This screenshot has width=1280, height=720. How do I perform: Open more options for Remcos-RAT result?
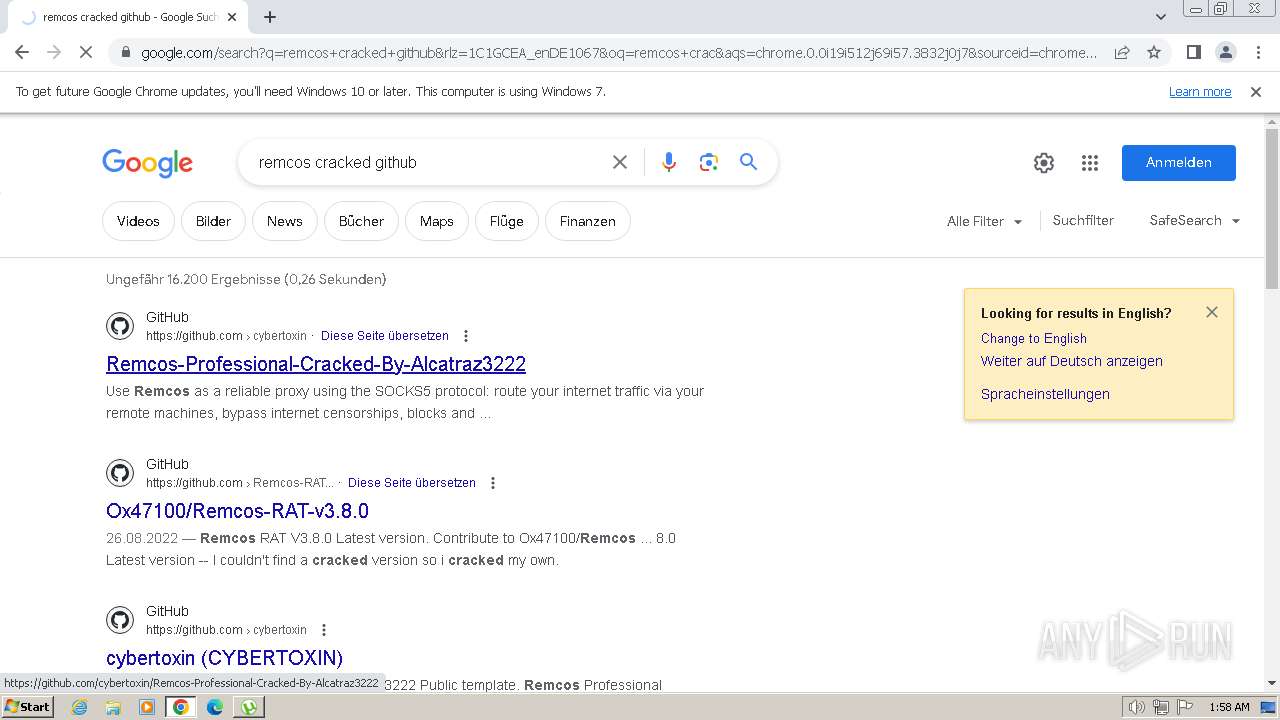tap(492, 483)
